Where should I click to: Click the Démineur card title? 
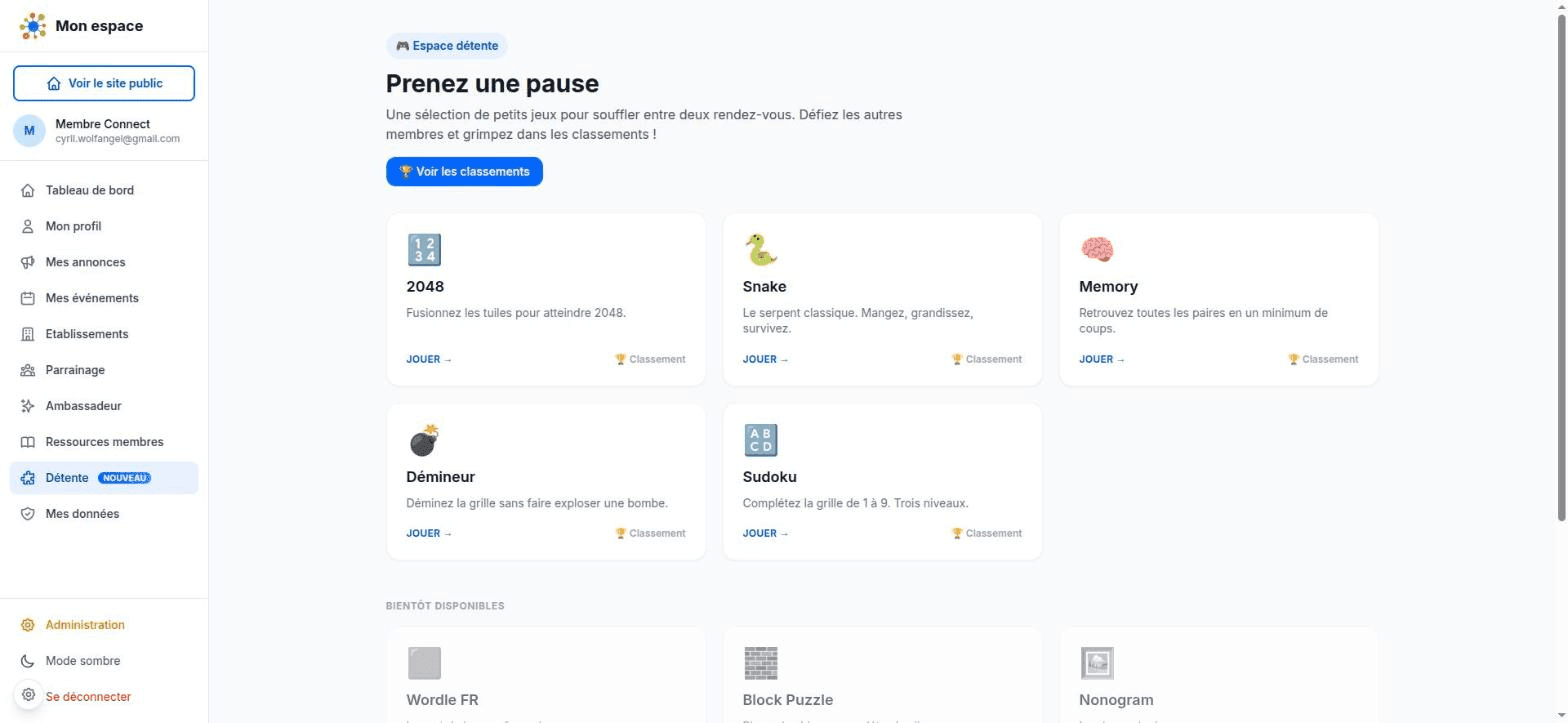(441, 477)
